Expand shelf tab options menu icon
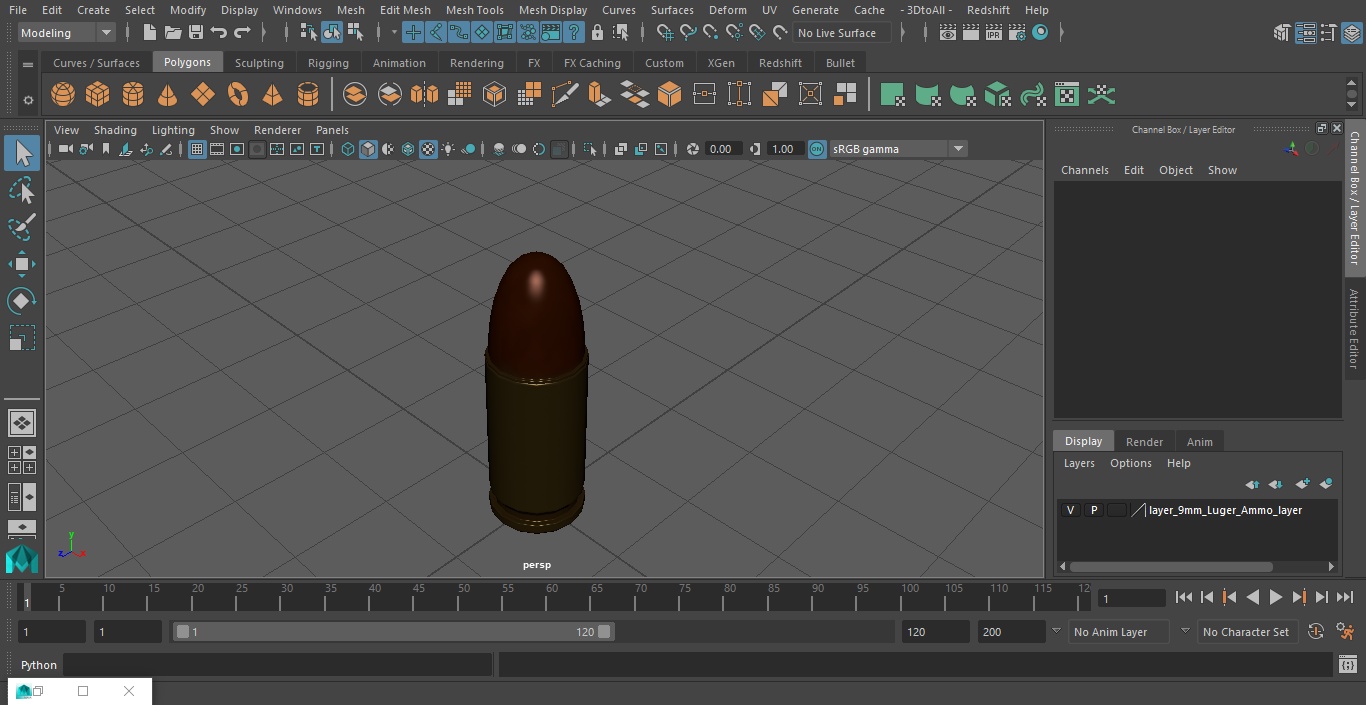The image size is (1366, 705). click(28, 65)
